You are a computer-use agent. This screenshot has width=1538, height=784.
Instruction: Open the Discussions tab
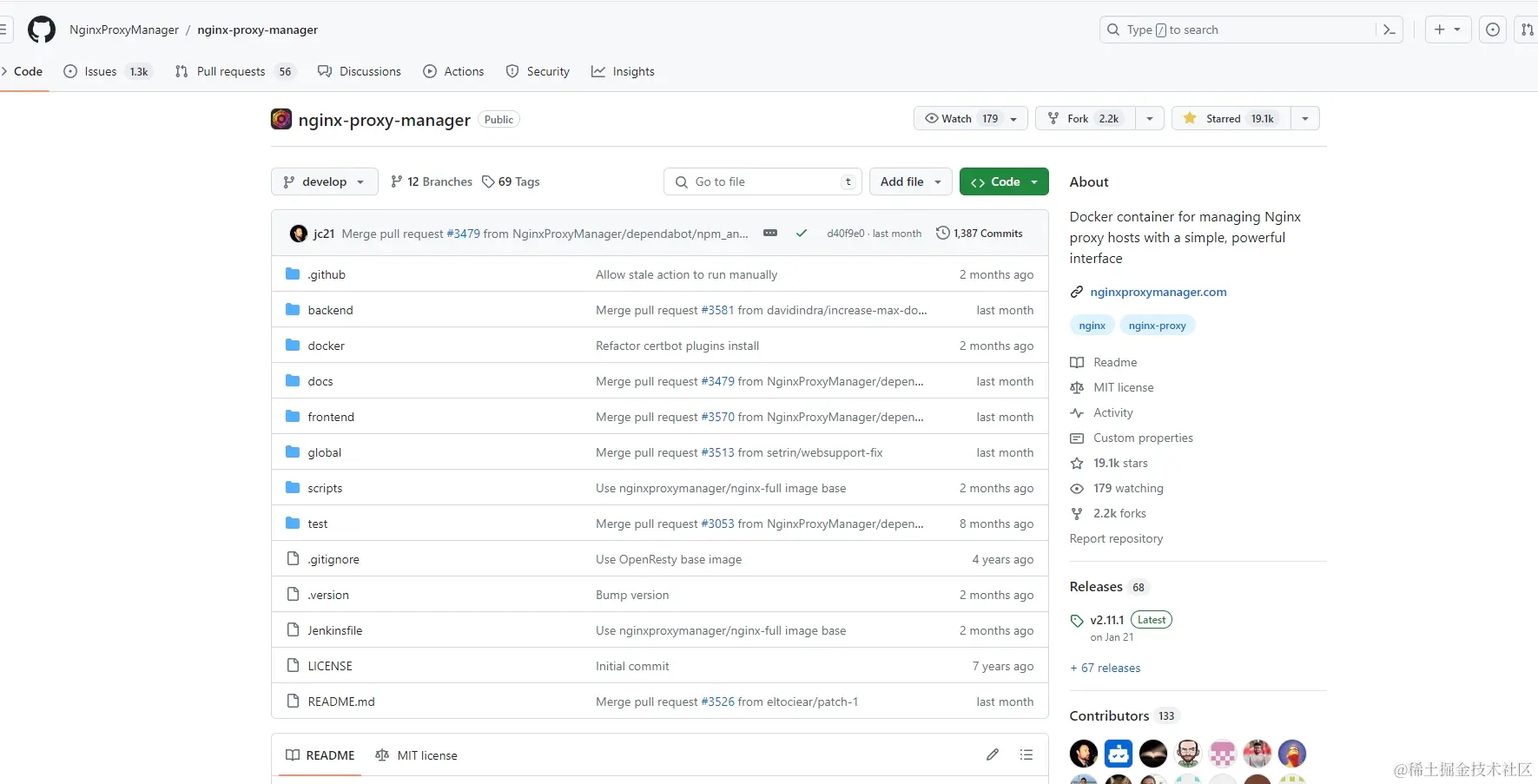360,71
